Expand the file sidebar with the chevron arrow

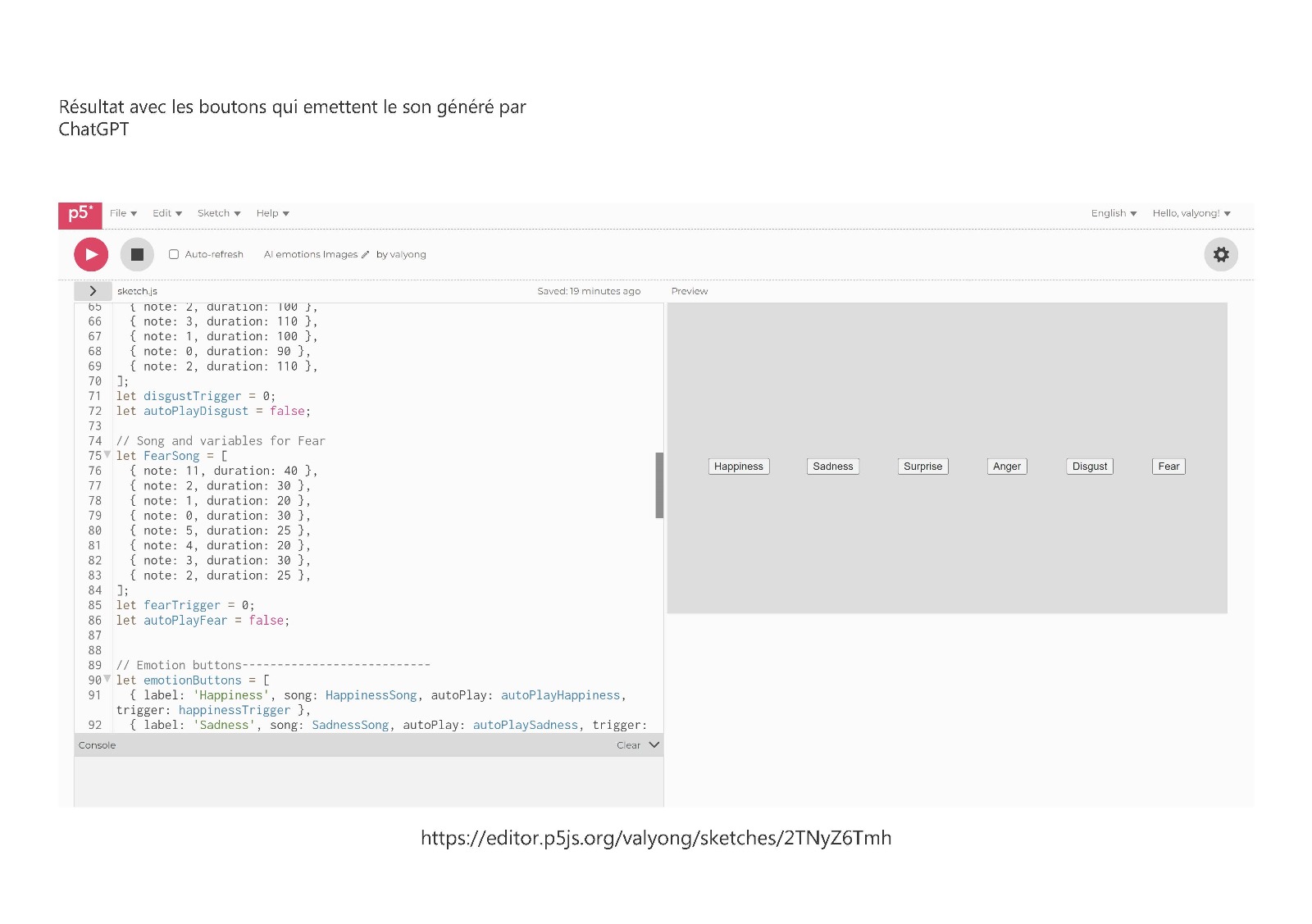click(x=93, y=291)
